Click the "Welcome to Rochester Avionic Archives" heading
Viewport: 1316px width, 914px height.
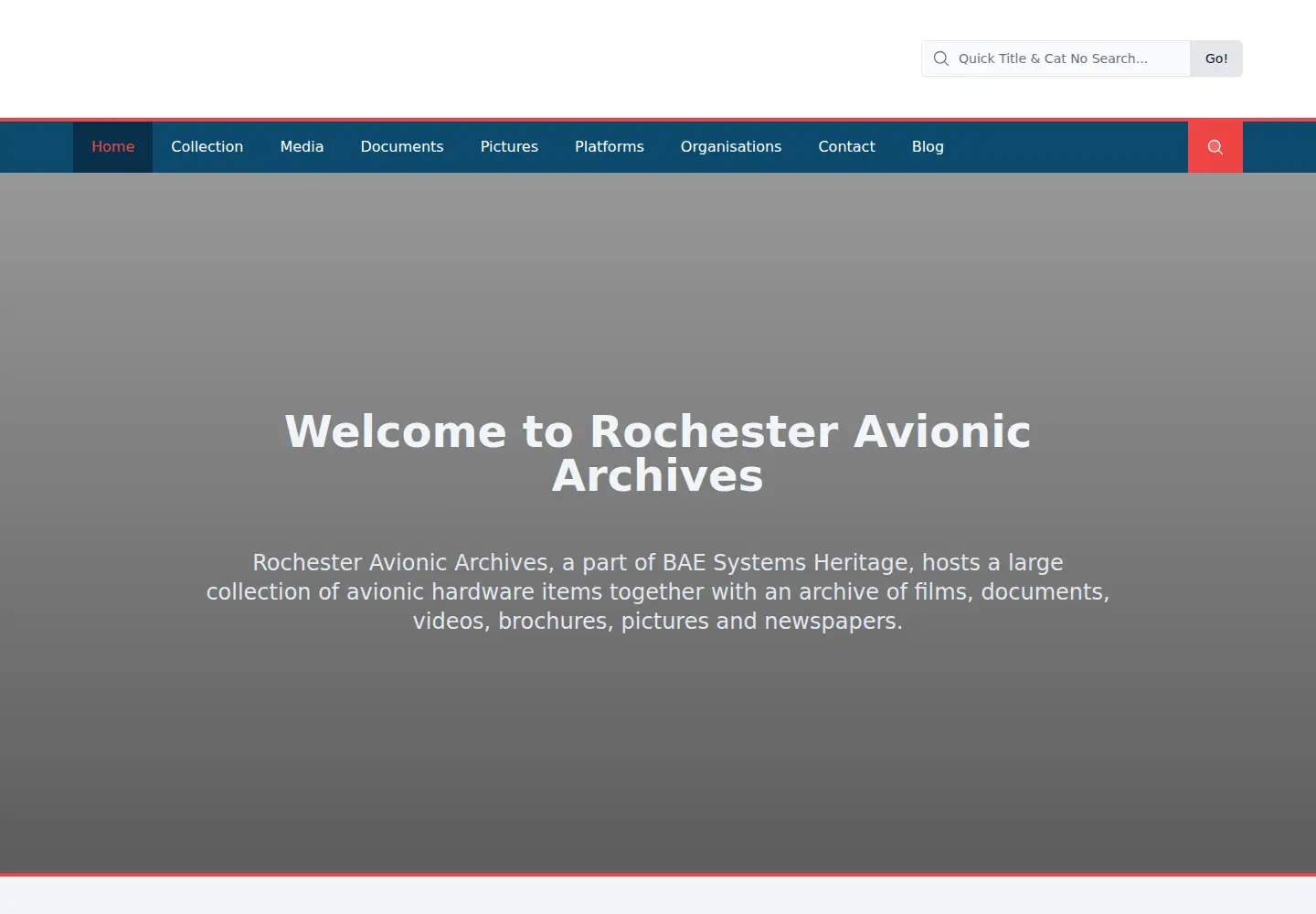click(658, 453)
